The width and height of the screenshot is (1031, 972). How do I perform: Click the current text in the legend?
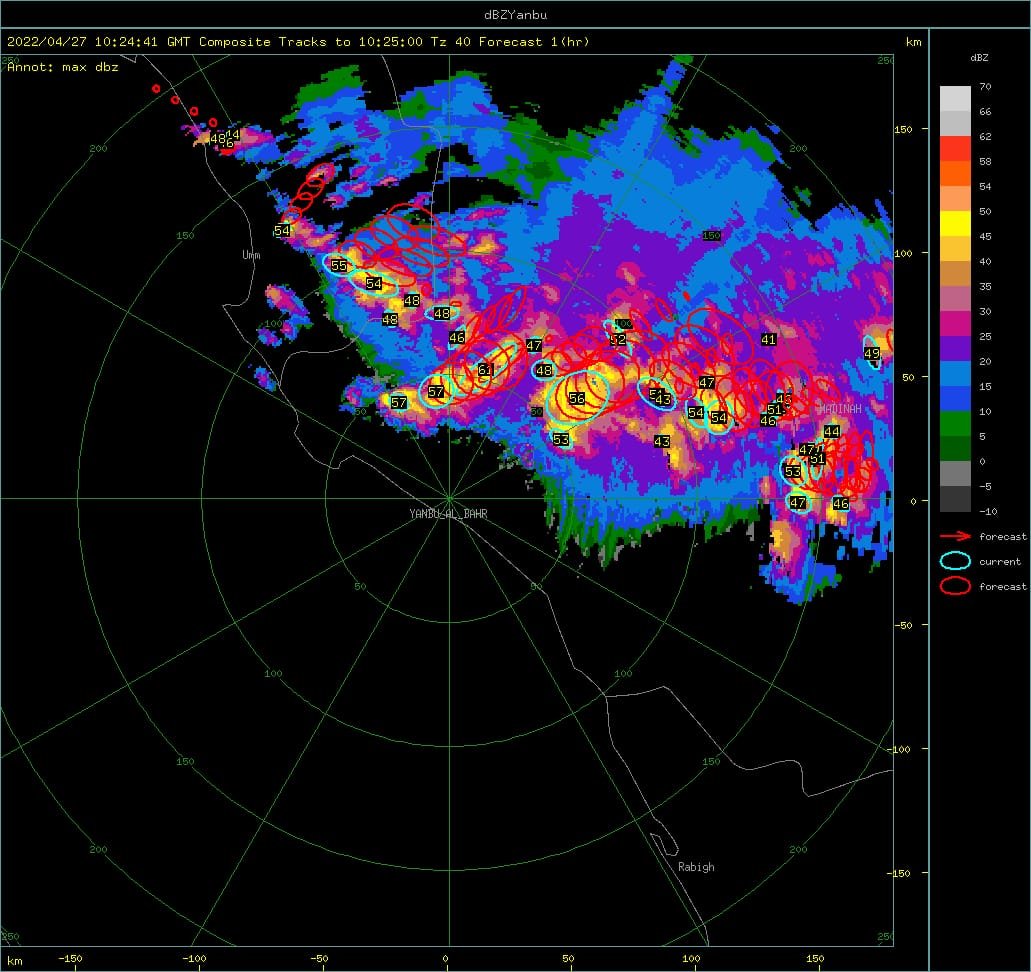click(x=1000, y=561)
